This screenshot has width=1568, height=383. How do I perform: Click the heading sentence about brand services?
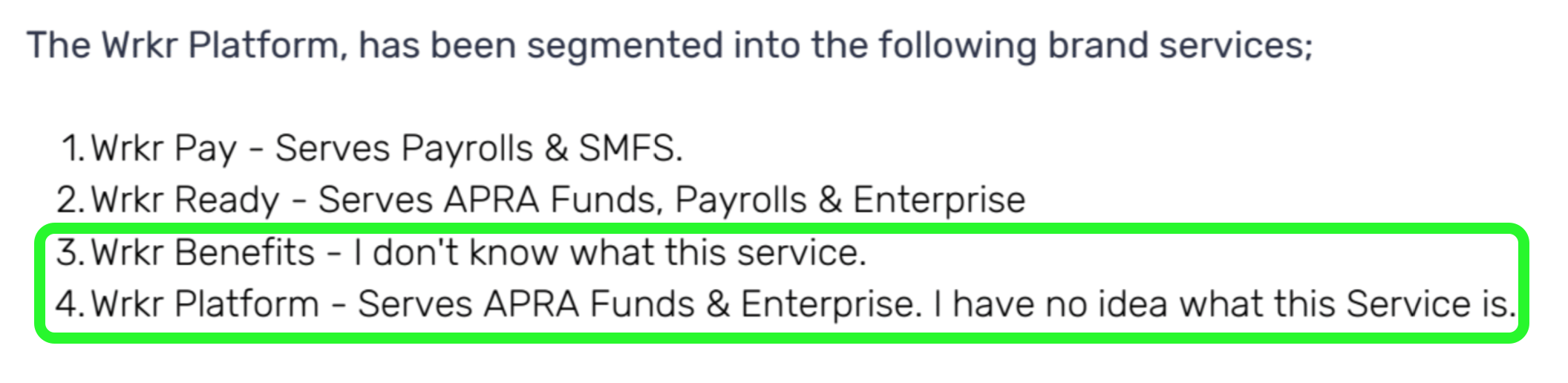coord(670,46)
